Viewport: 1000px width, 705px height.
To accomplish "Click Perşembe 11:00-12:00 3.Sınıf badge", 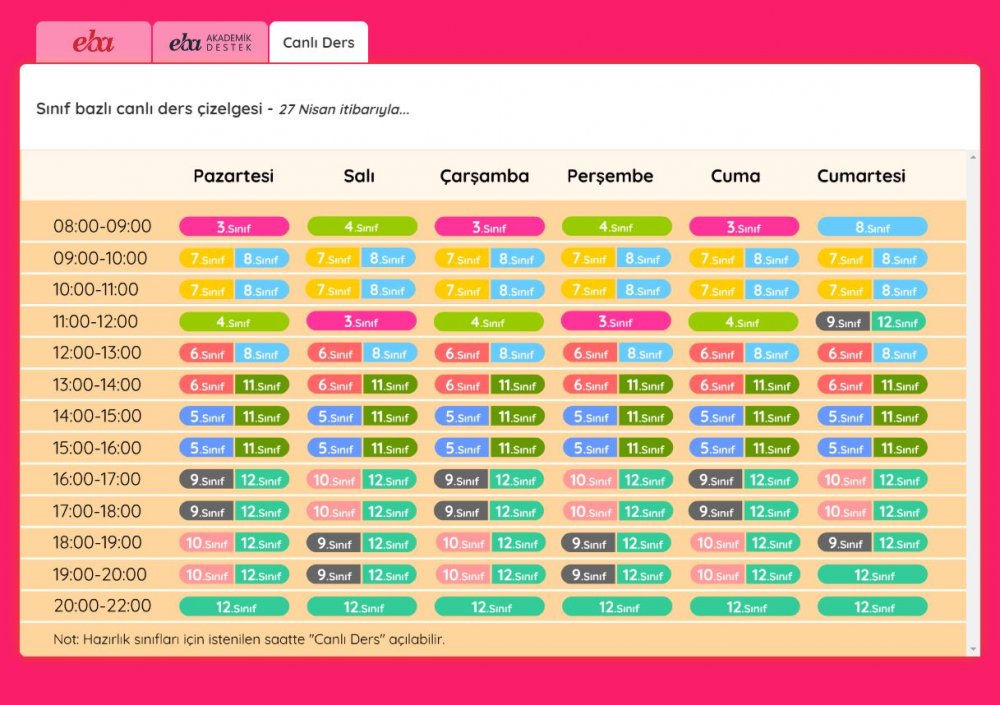I will tap(616, 322).
